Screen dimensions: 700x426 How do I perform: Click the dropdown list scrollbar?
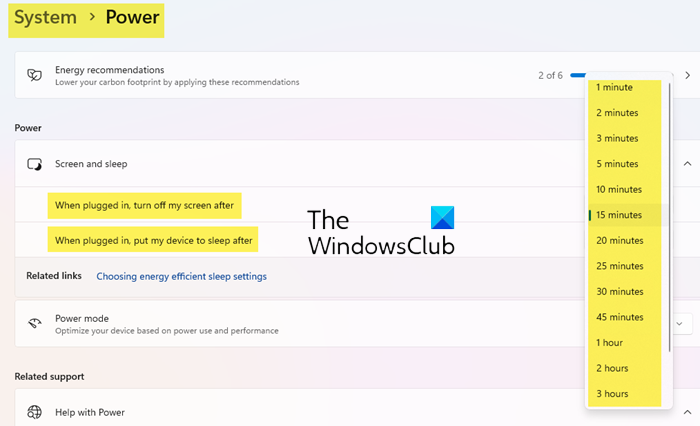coord(670,217)
